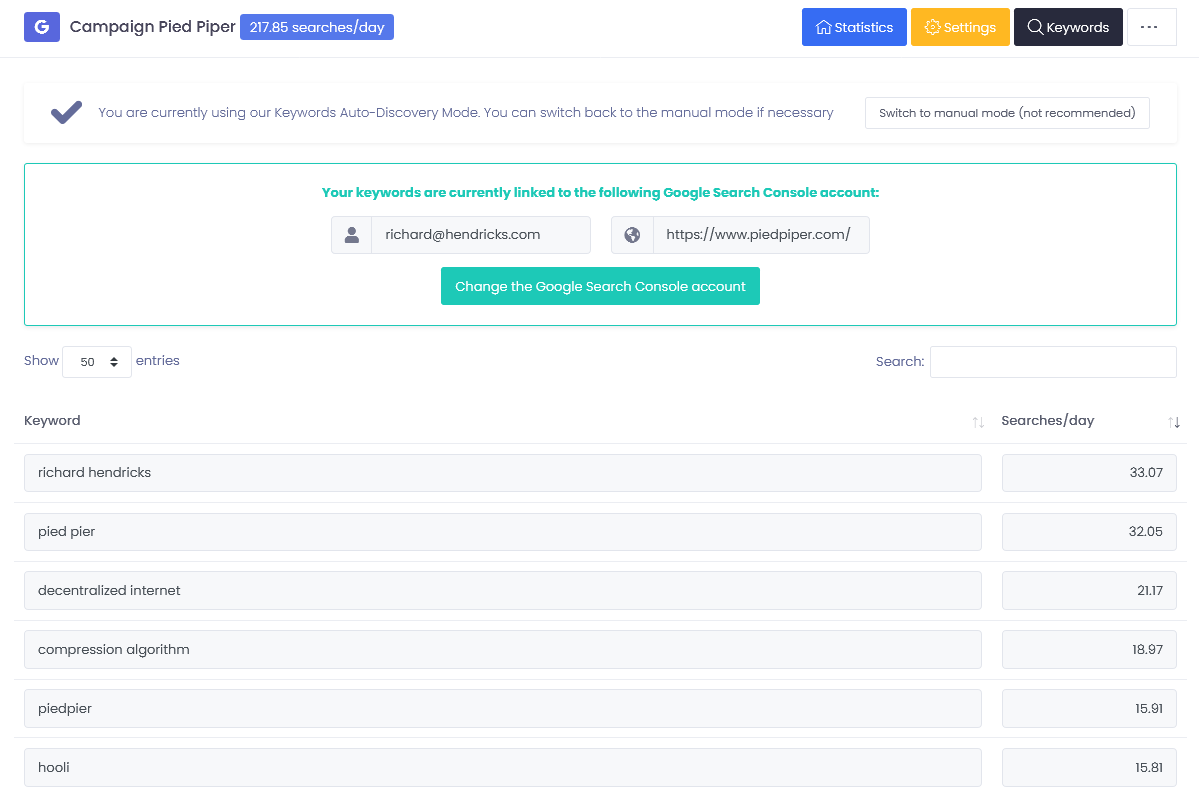Click the linked Google Search Console heading
Screen dimensions: 1199x794
(600, 193)
